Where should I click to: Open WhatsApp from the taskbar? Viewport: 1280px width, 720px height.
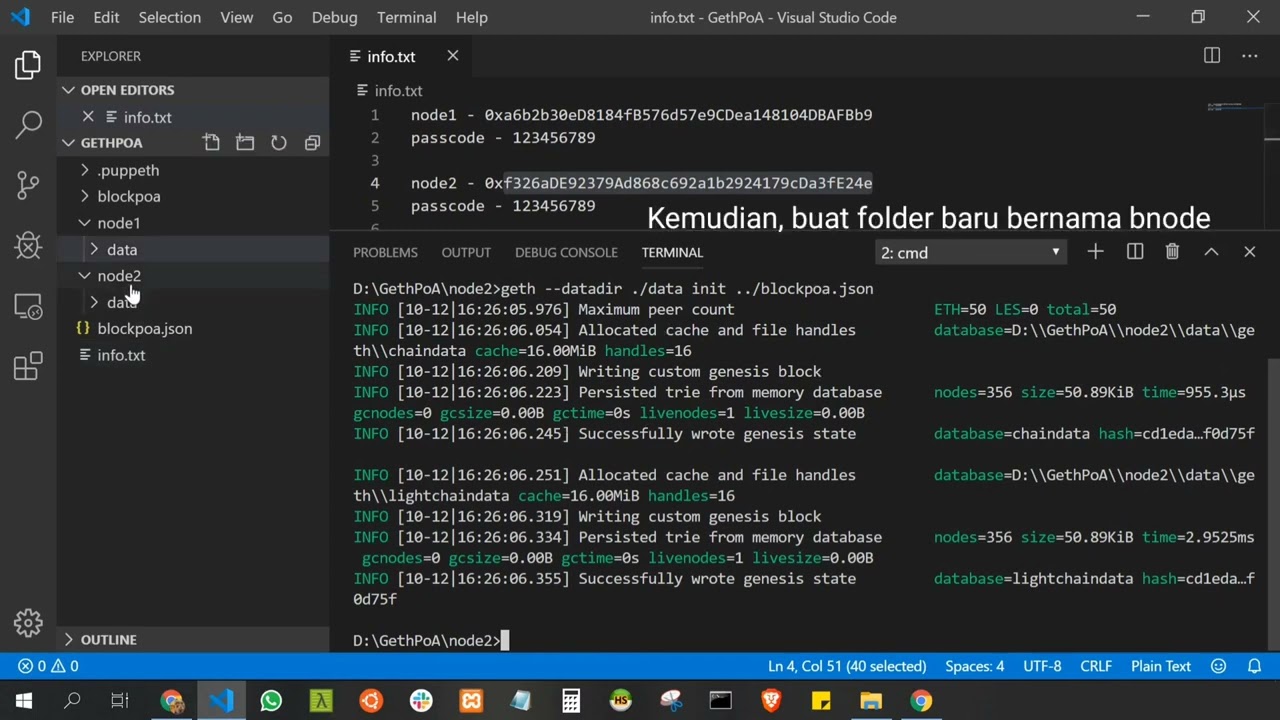click(x=271, y=701)
